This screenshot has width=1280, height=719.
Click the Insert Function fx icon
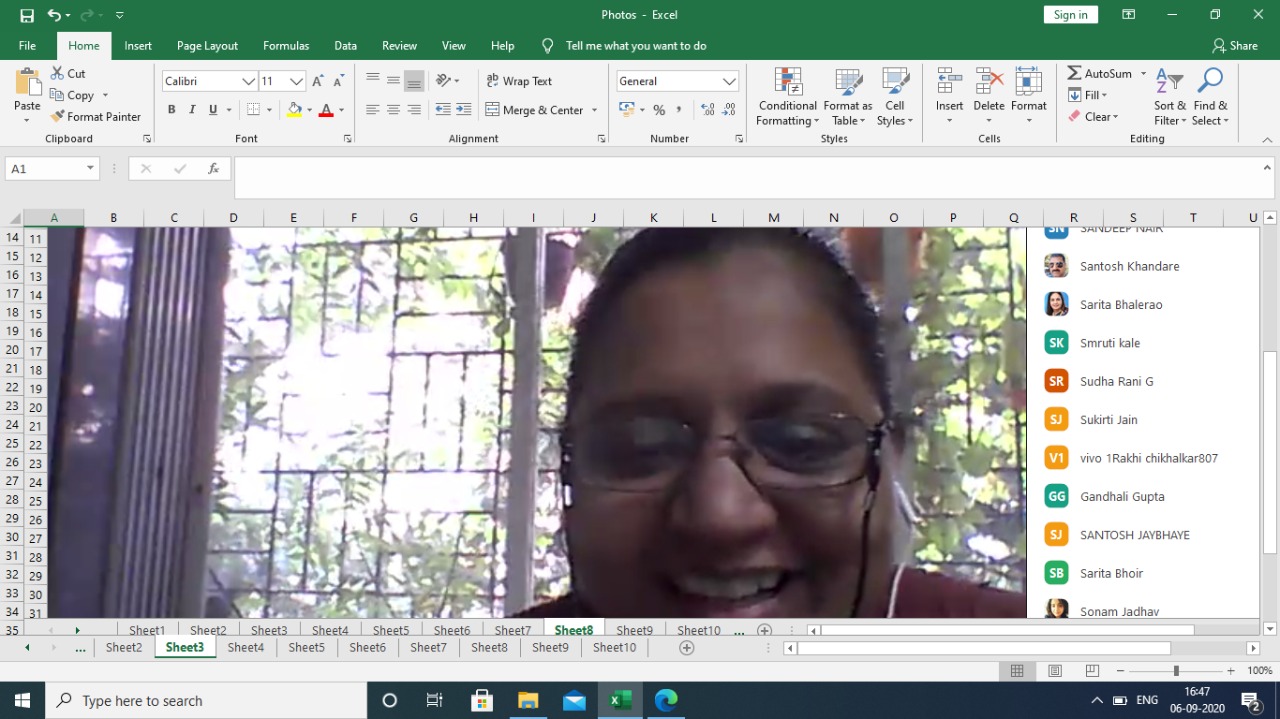click(x=213, y=169)
